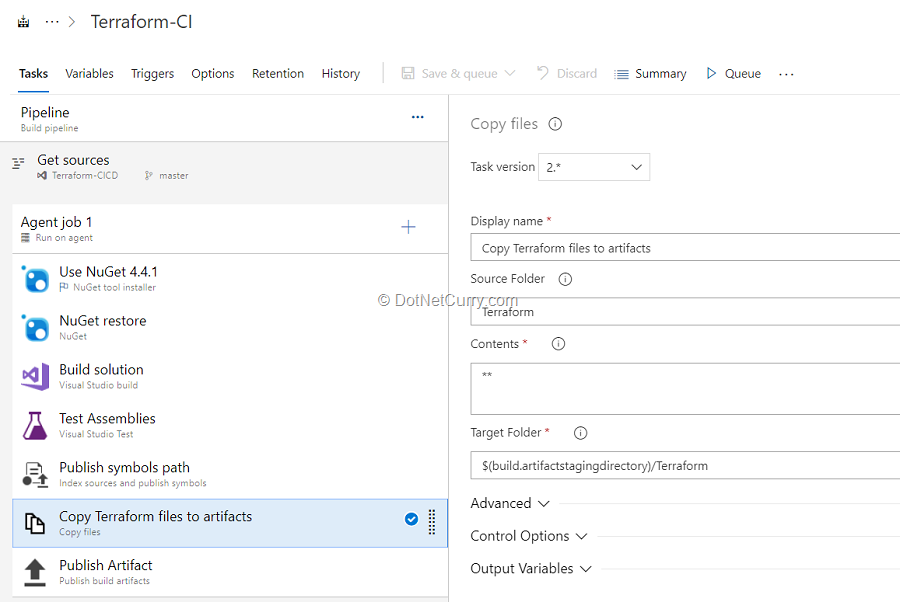The image size is (900, 602).
Task: Click the Display name input field
Action: click(x=685, y=248)
